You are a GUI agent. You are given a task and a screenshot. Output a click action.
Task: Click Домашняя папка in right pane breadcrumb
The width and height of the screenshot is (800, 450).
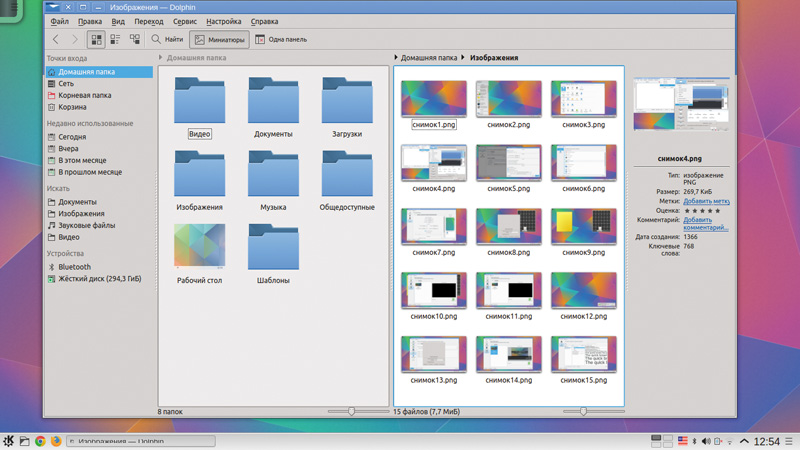(x=429, y=58)
